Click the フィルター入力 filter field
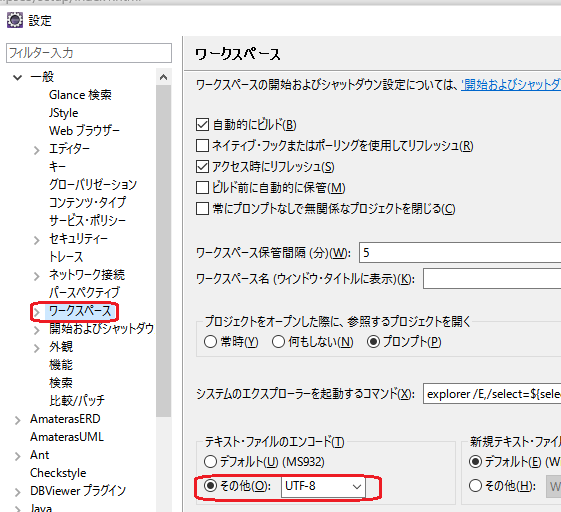Screen dimensions: 561x512 [89, 53]
